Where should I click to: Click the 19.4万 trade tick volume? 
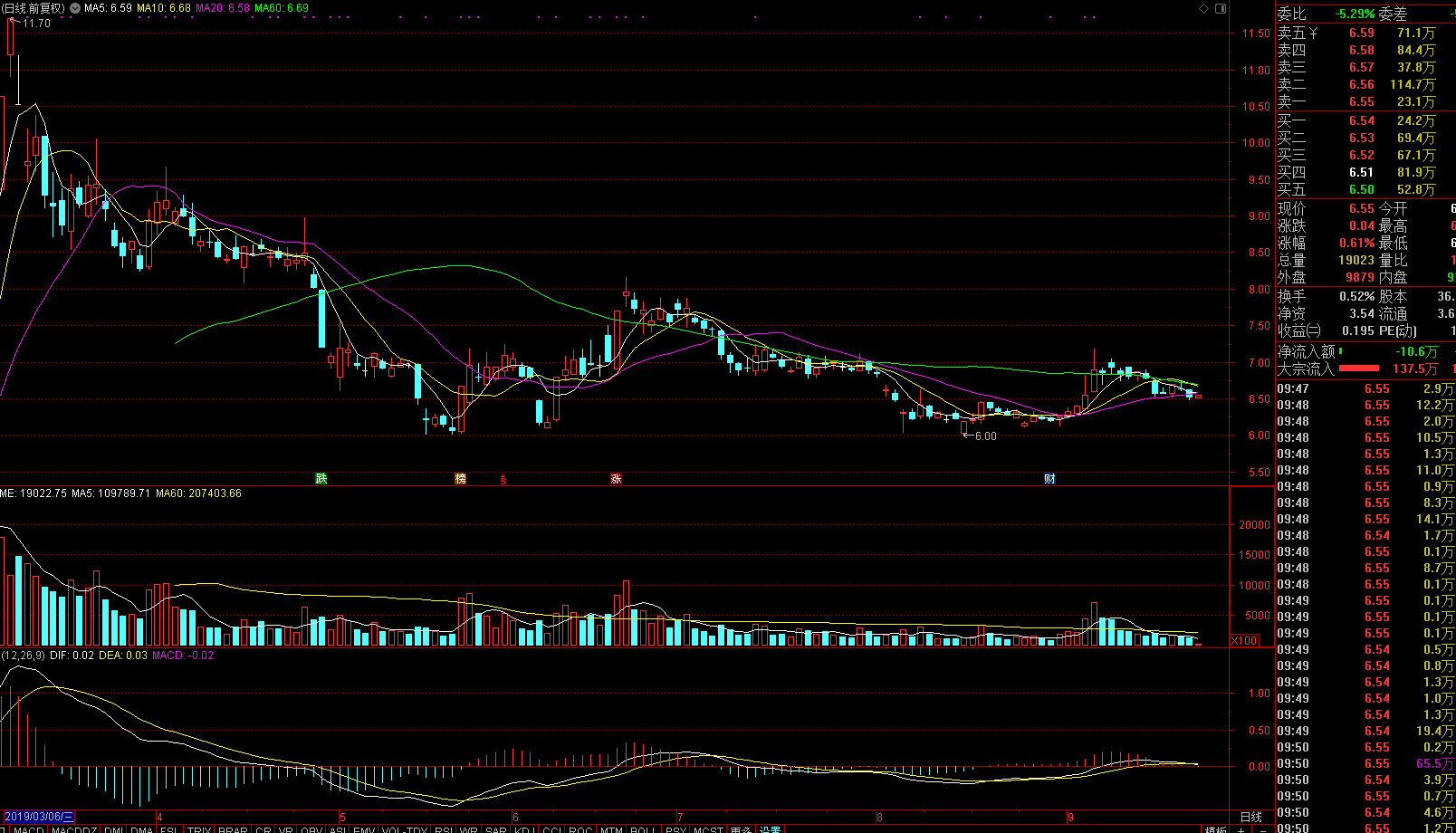1435,731
